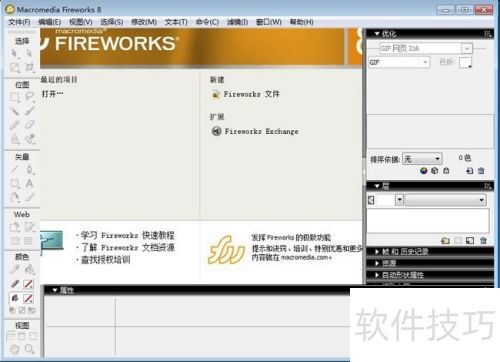Open the 文本(T) menu

click(x=176, y=22)
